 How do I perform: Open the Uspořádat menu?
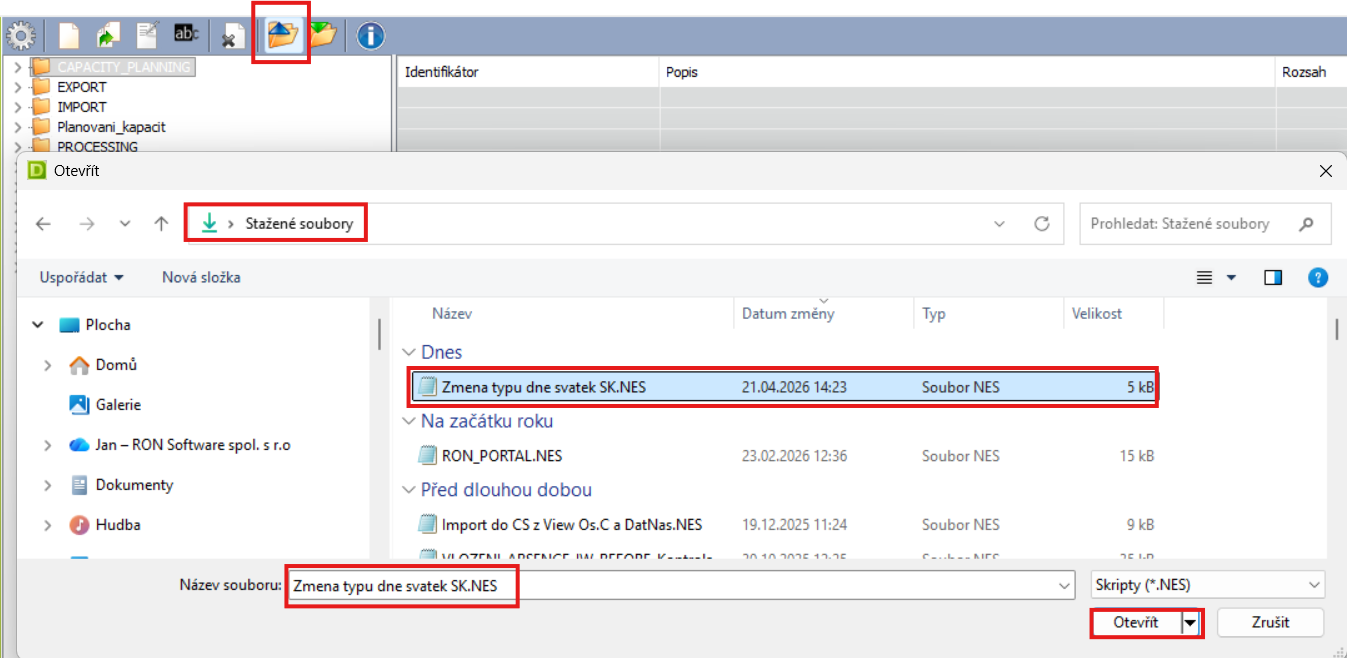[82, 277]
